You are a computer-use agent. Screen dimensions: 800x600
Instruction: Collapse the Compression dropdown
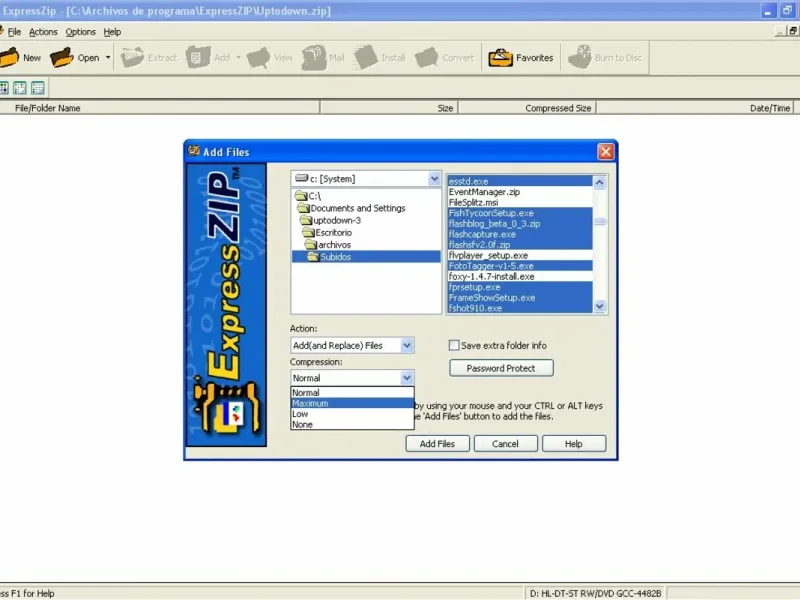coord(407,378)
